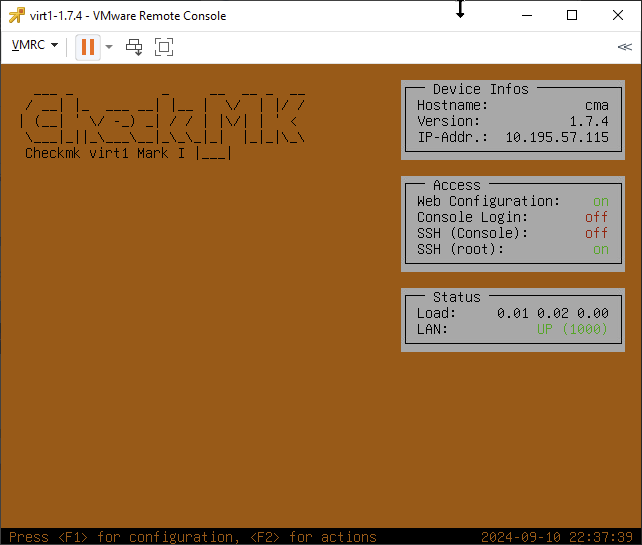Click the SSH (Console) off status
The width and height of the screenshot is (642, 545).
(x=596, y=233)
